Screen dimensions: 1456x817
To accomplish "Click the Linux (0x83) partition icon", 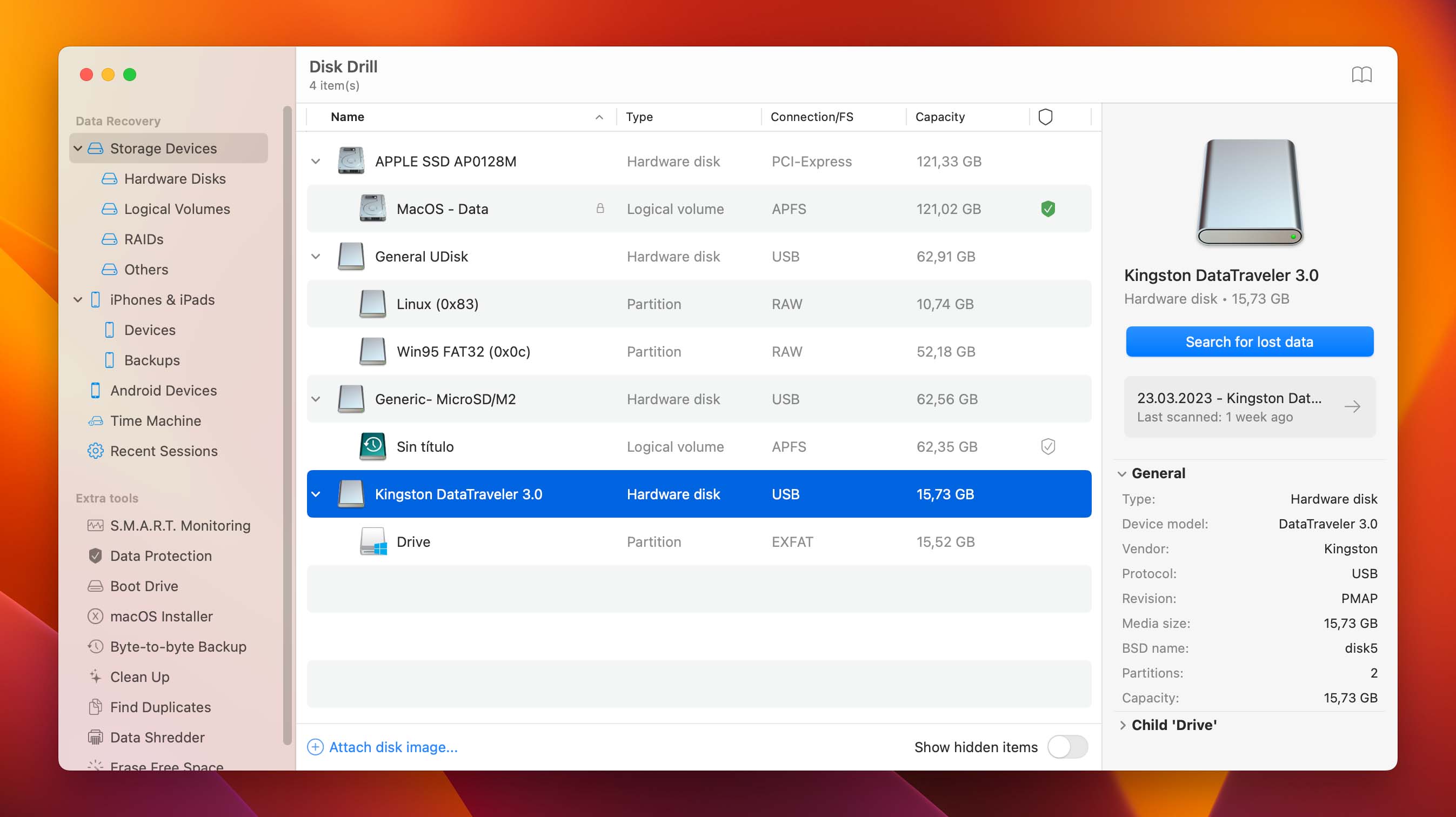I will coord(372,304).
